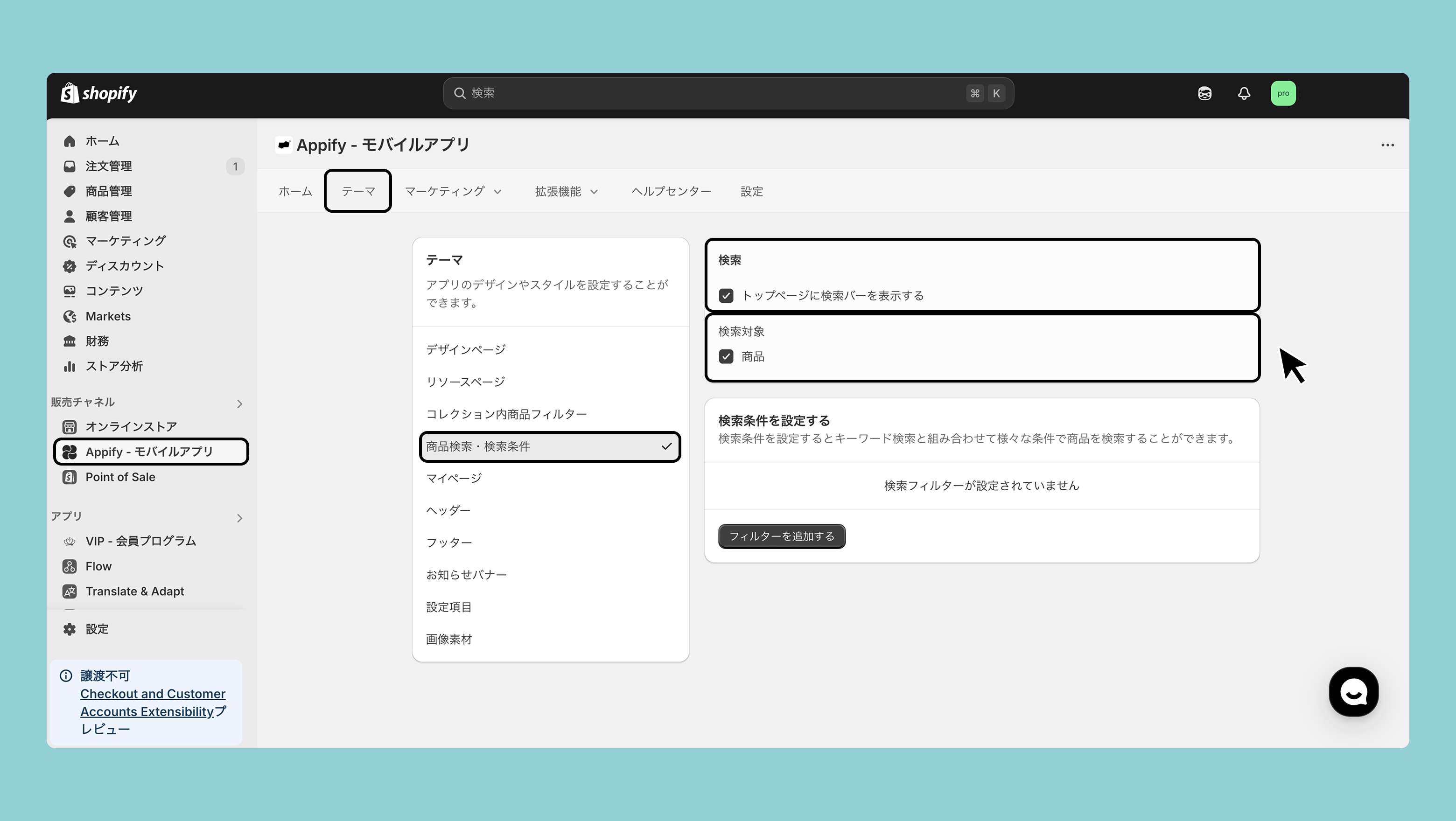Click the フィルターを追加する button
1456x821 pixels.
click(782, 536)
